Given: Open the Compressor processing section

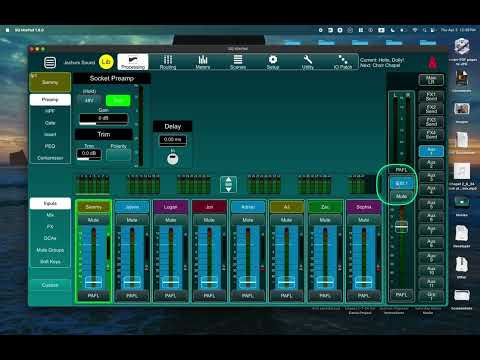Looking at the screenshot, I should point(50,158).
